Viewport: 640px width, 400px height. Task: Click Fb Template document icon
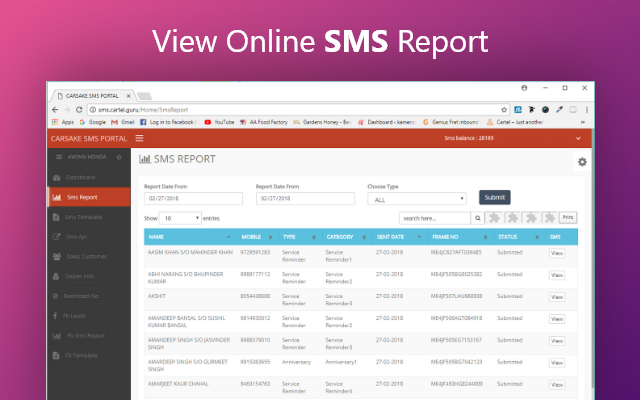pos(56,356)
